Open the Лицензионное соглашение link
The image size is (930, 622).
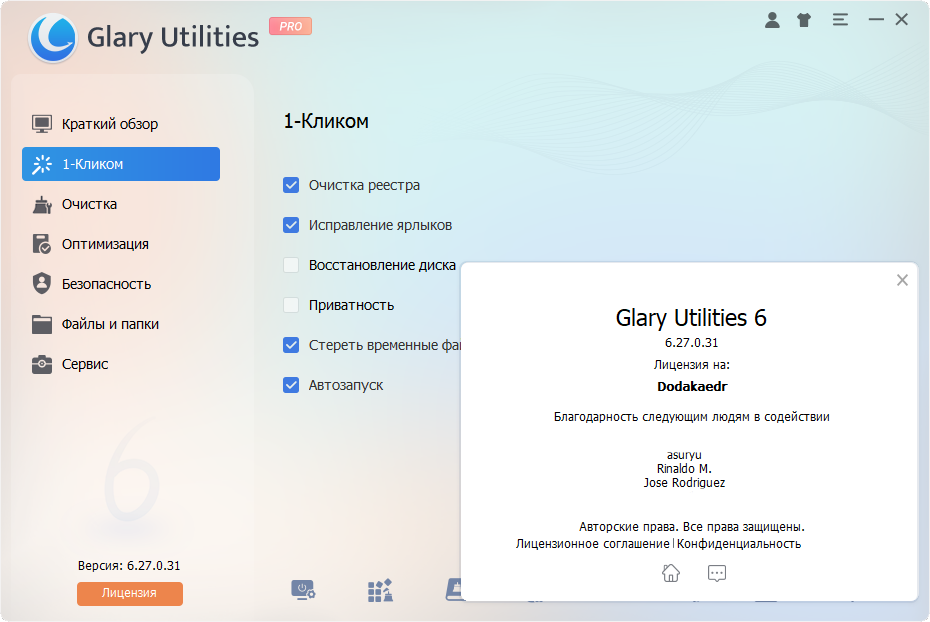pyautogui.click(x=592, y=544)
